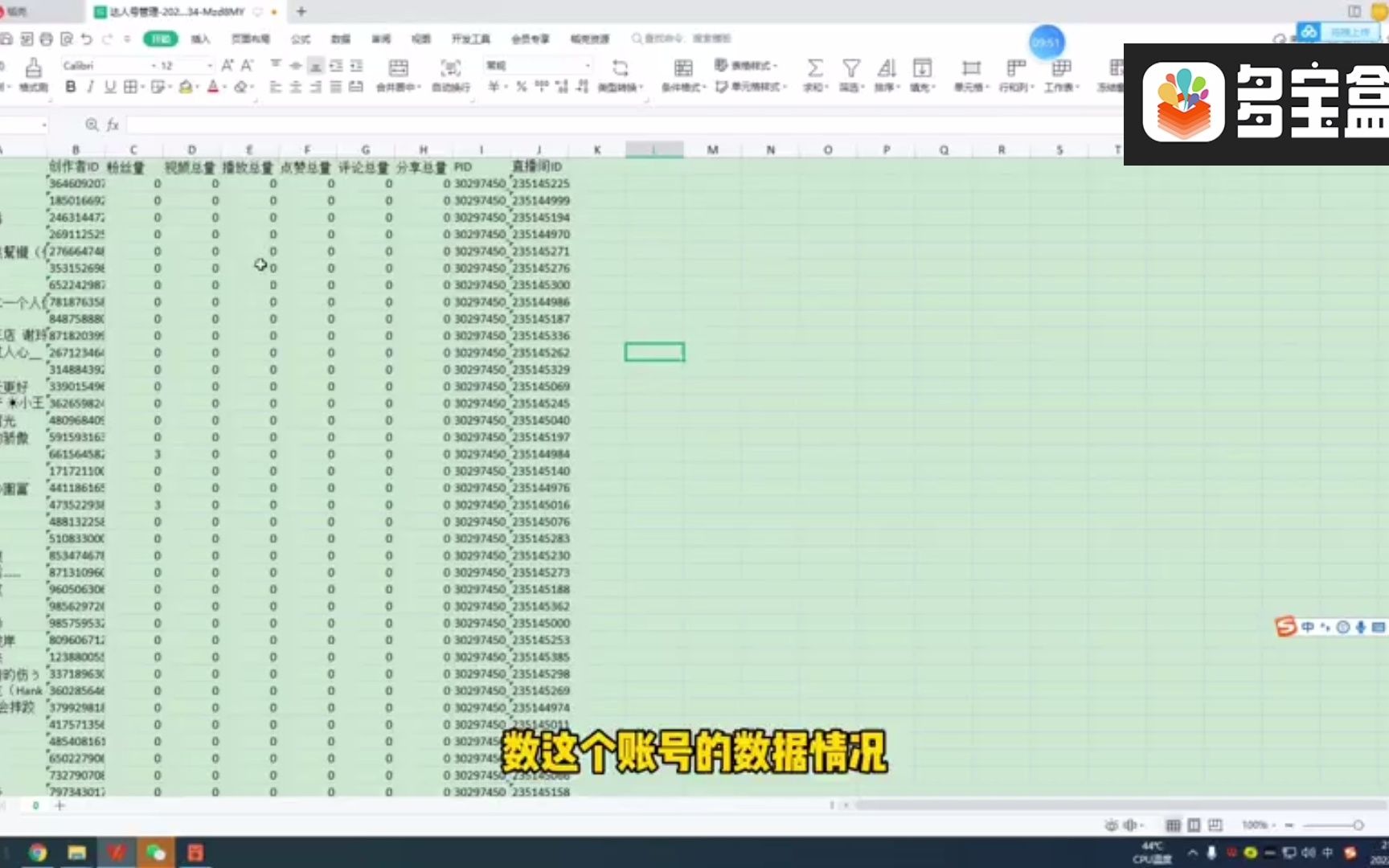The image size is (1389, 868).
Task: Toggle Underline formatting
Action: coord(110,87)
